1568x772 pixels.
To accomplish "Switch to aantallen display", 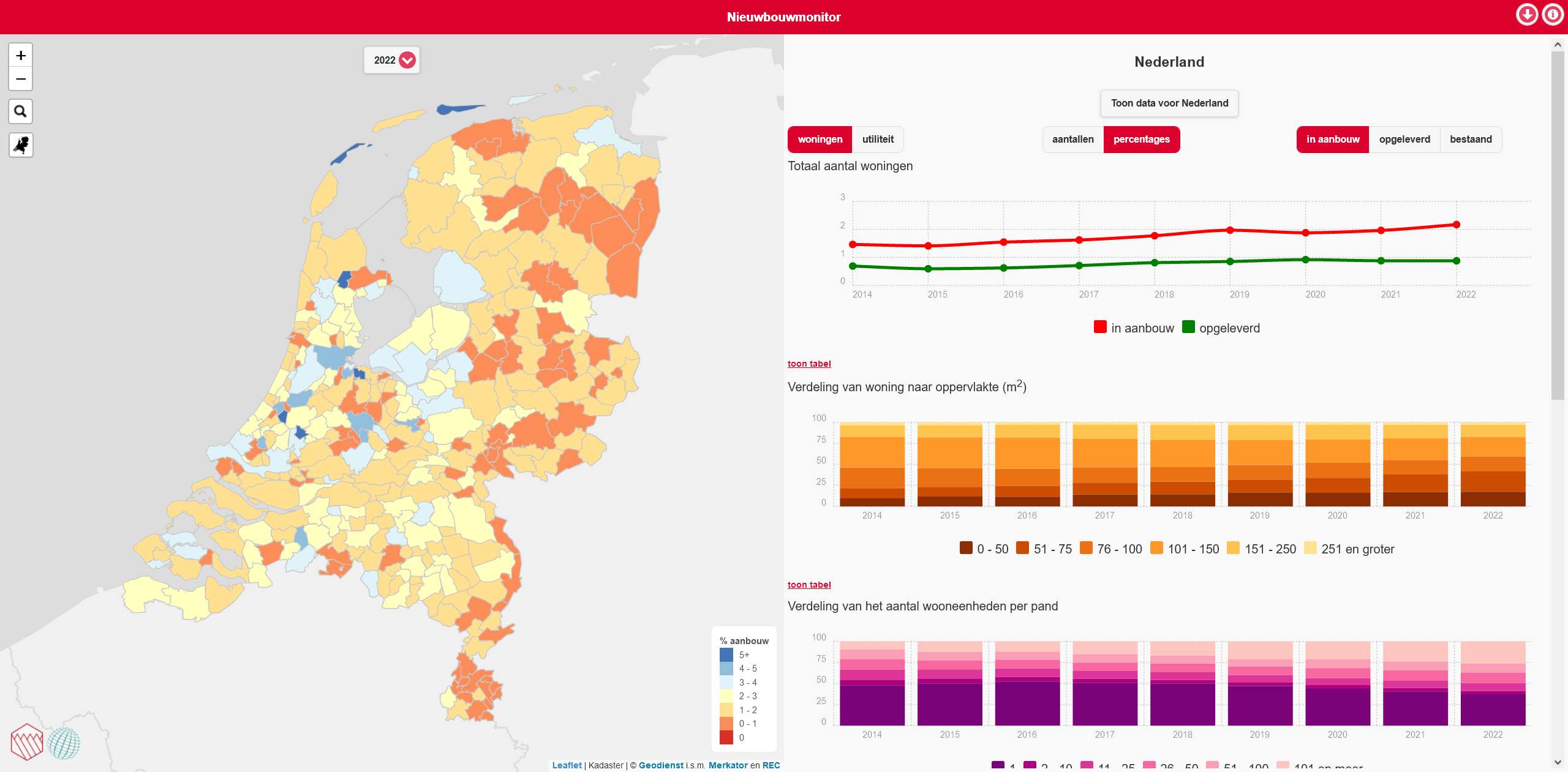I will (x=1073, y=140).
